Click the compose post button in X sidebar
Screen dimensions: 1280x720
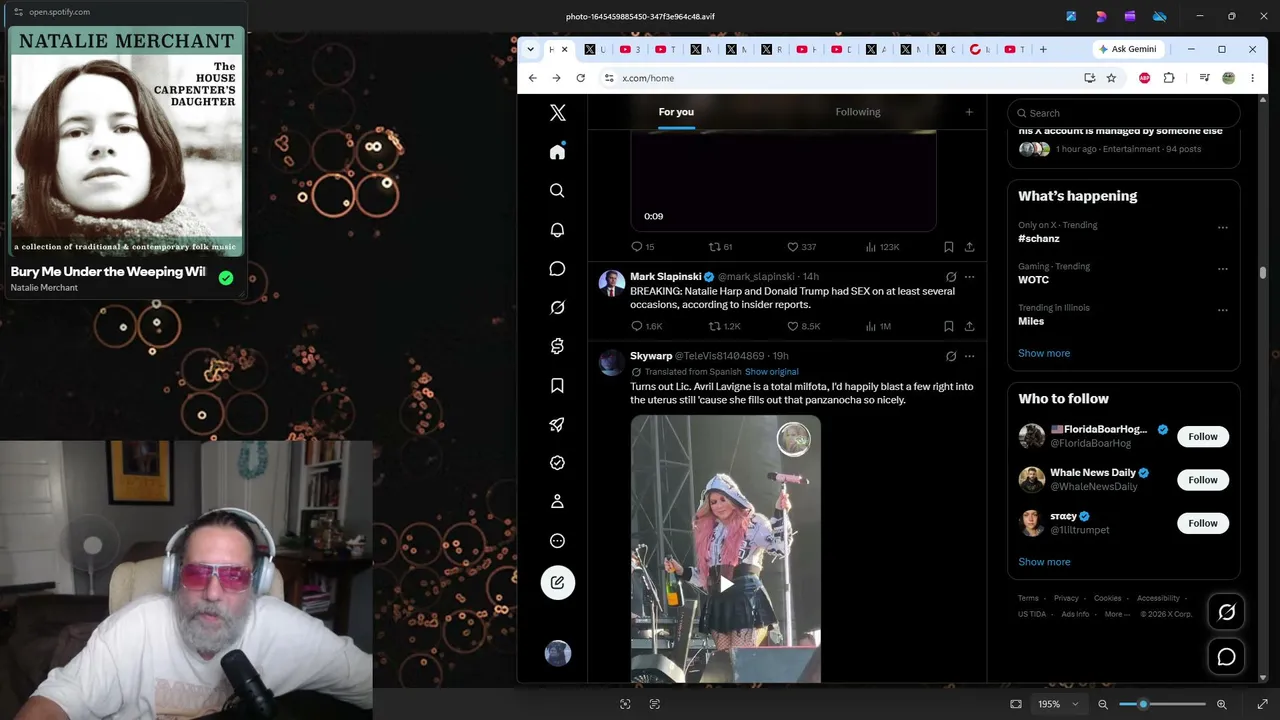[x=558, y=582]
